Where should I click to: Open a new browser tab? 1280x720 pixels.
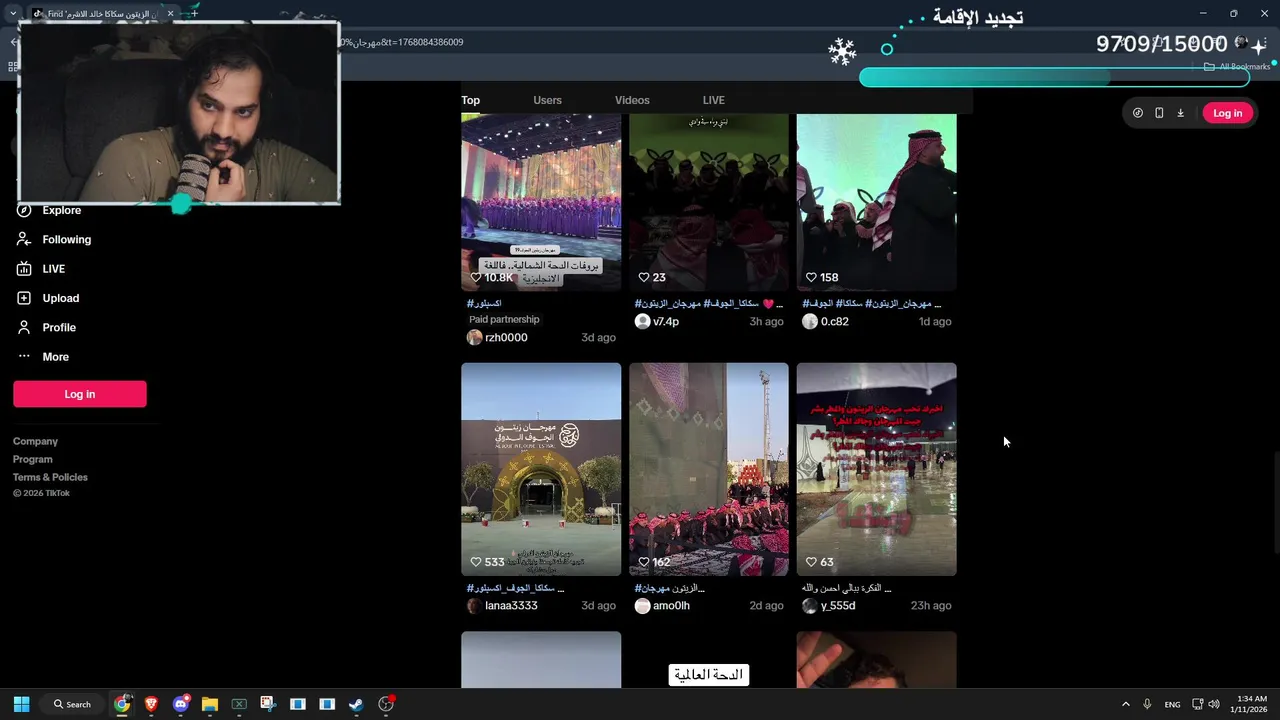point(195,13)
